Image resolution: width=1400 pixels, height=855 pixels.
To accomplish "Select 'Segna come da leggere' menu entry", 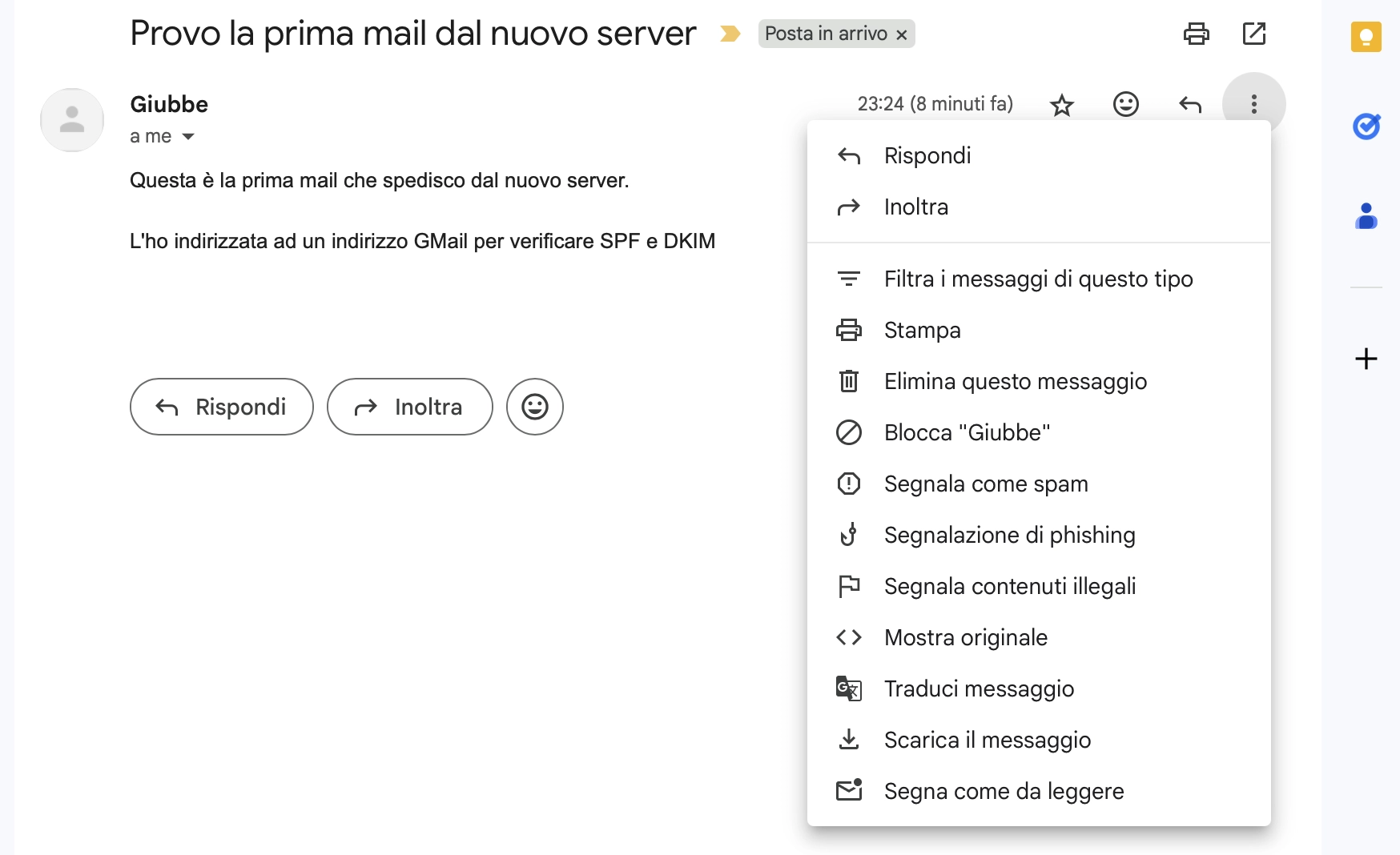I will 1004,791.
